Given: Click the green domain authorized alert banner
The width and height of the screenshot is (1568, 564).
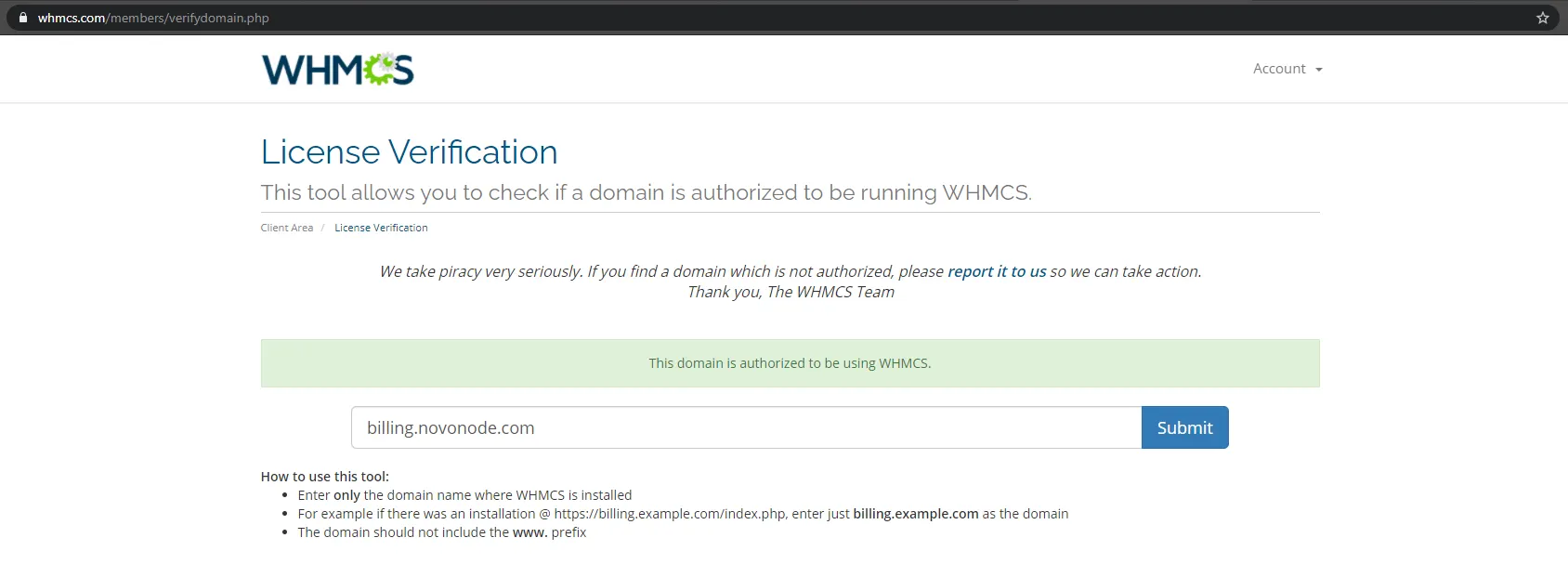Looking at the screenshot, I should 790,363.
